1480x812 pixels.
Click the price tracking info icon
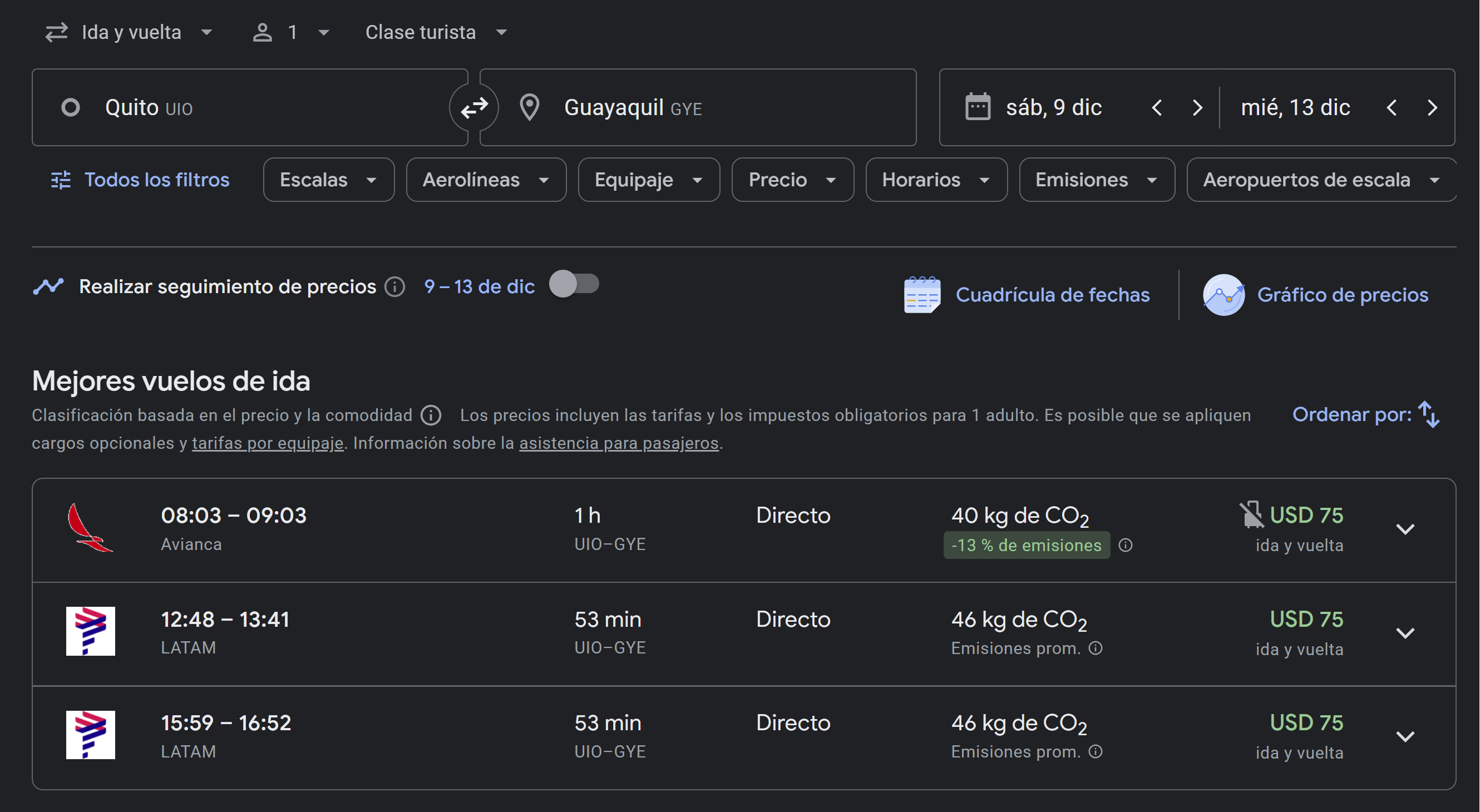pos(394,286)
